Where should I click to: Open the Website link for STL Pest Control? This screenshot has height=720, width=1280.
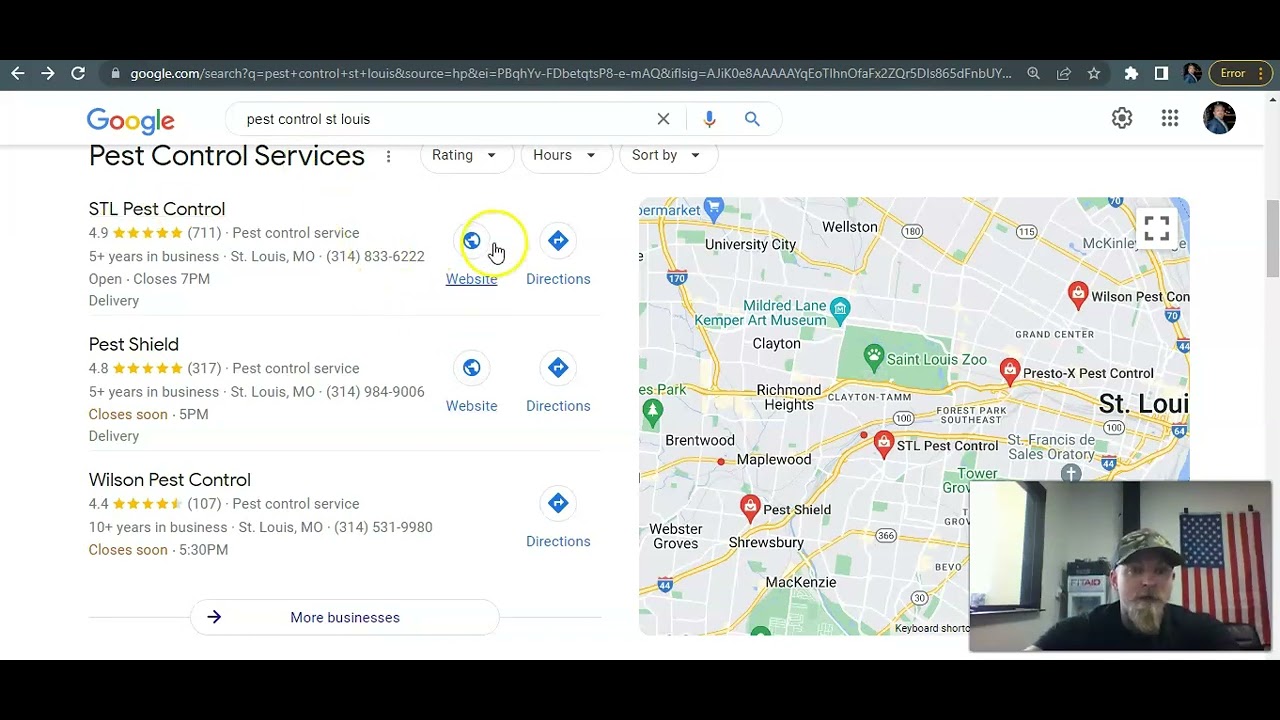471,279
